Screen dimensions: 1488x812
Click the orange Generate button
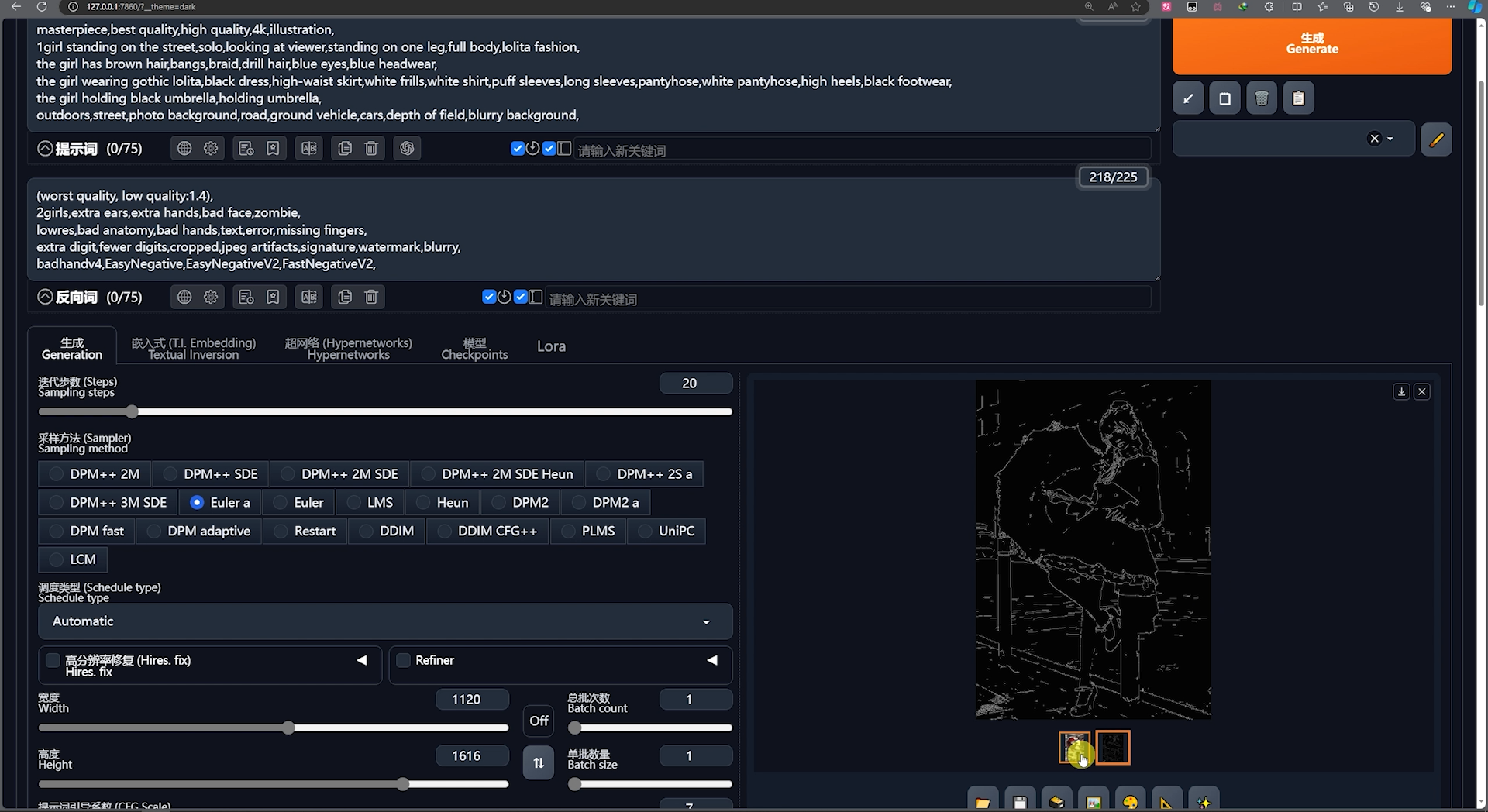pyautogui.click(x=1311, y=45)
